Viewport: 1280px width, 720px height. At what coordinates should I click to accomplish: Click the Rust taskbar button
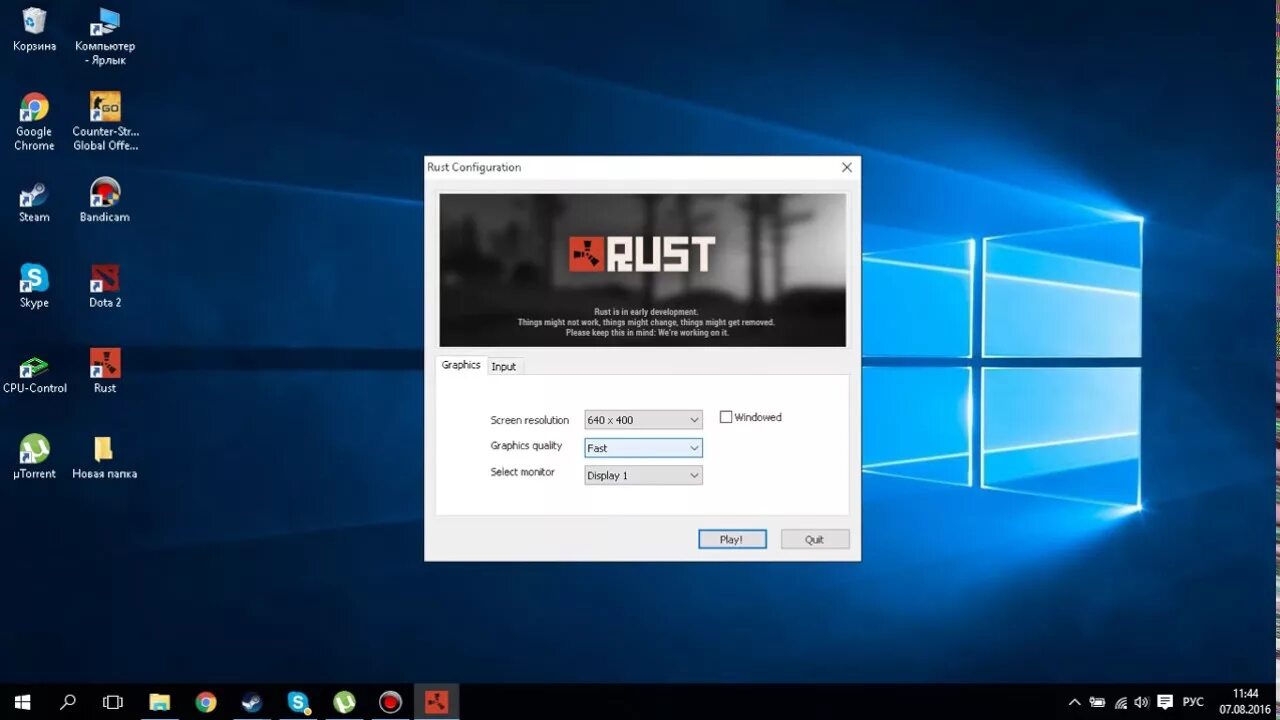pos(436,702)
